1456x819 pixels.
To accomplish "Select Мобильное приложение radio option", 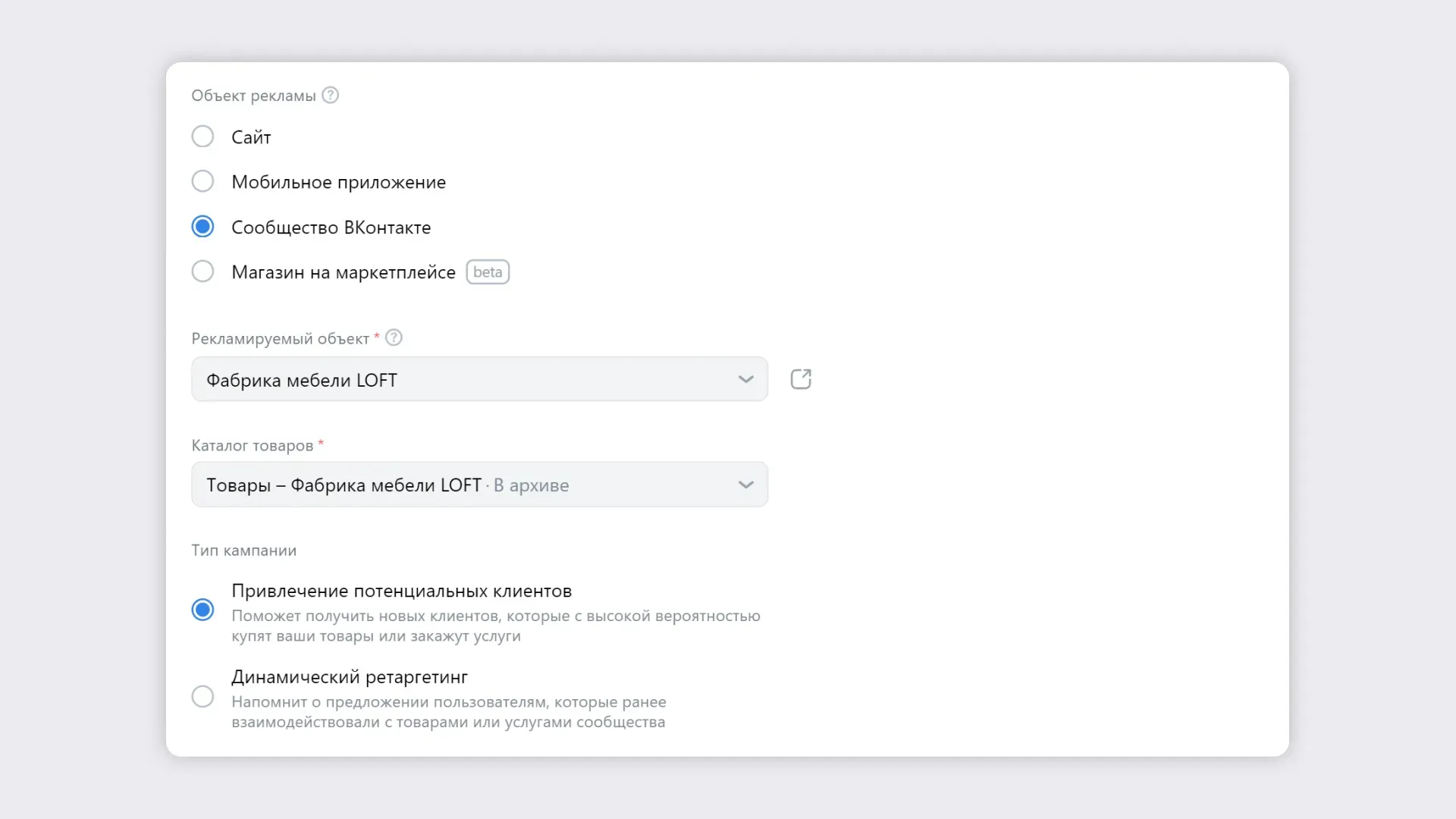I will coord(202,181).
